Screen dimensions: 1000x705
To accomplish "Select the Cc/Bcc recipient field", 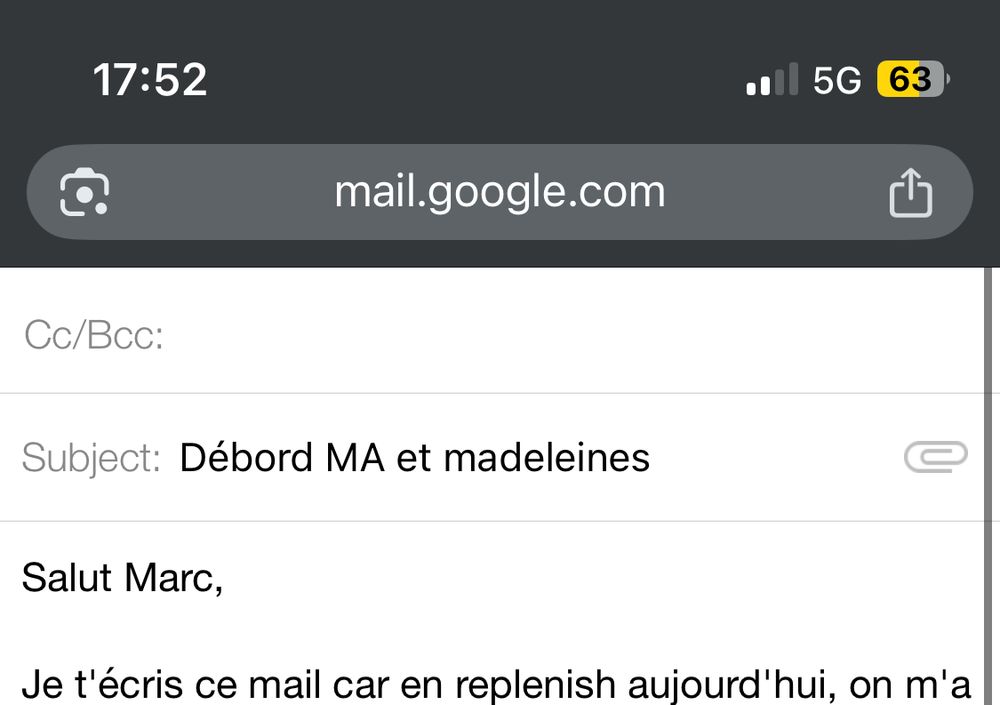I will point(500,337).
